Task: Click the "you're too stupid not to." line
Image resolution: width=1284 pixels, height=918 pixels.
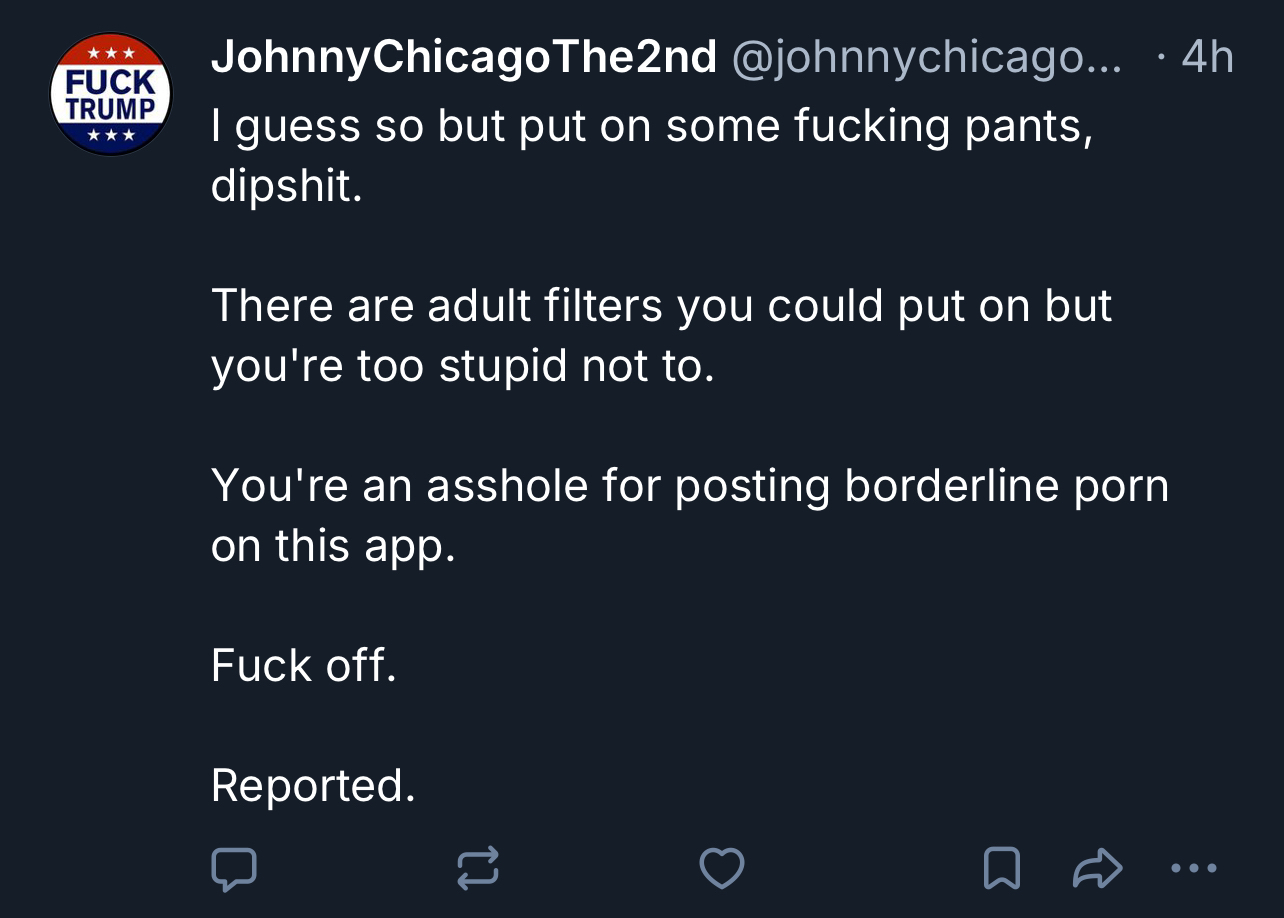Action: point(463,366)
